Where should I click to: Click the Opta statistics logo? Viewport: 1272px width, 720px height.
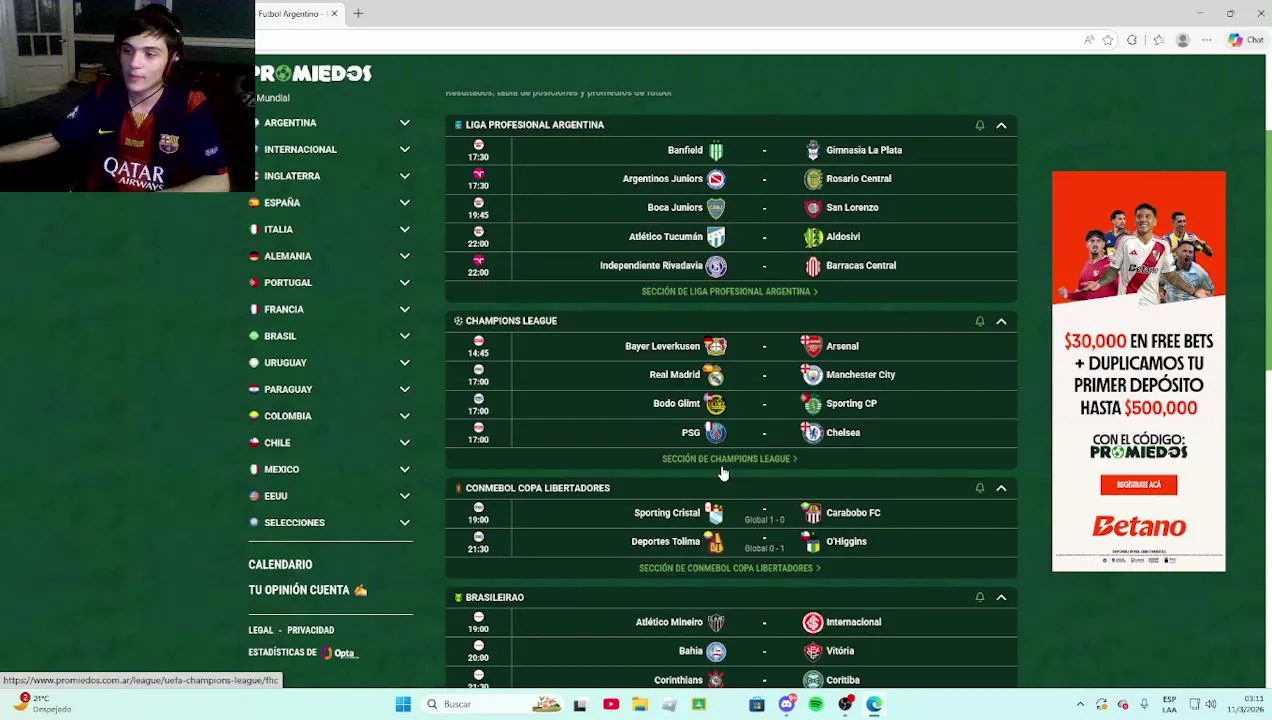click(339, 653)
